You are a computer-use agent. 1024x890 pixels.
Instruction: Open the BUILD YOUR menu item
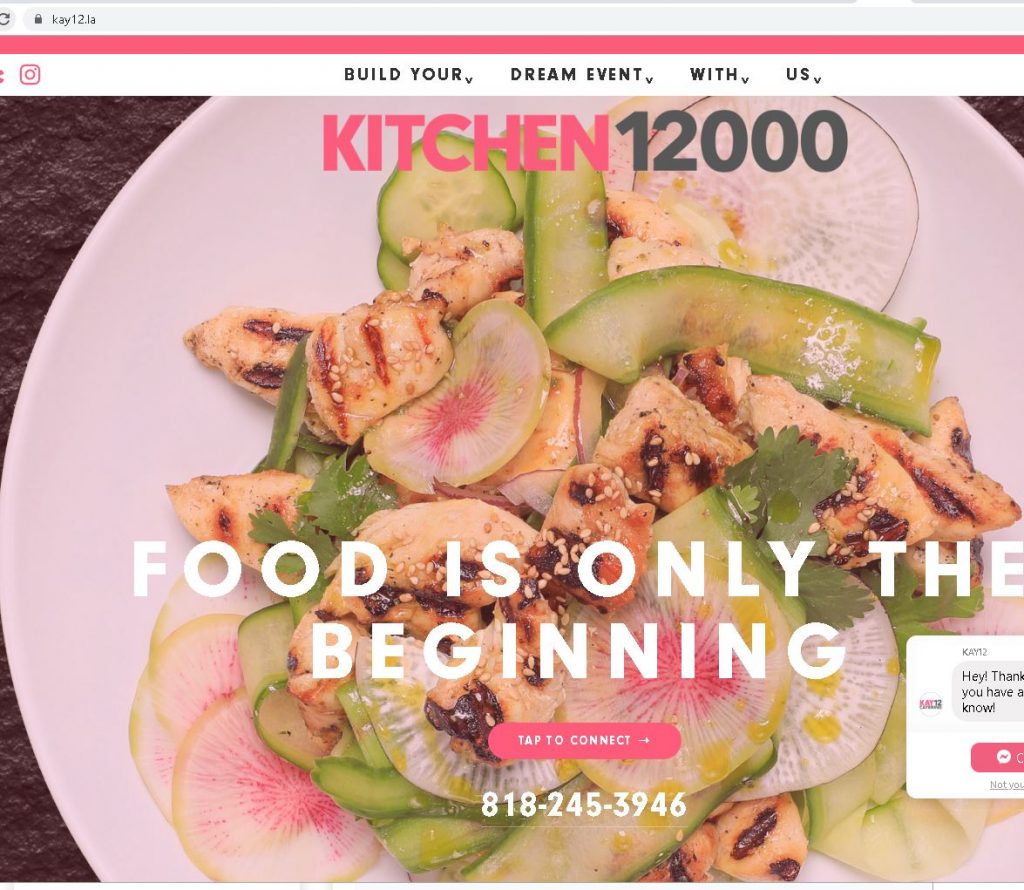tap(404, 74)
